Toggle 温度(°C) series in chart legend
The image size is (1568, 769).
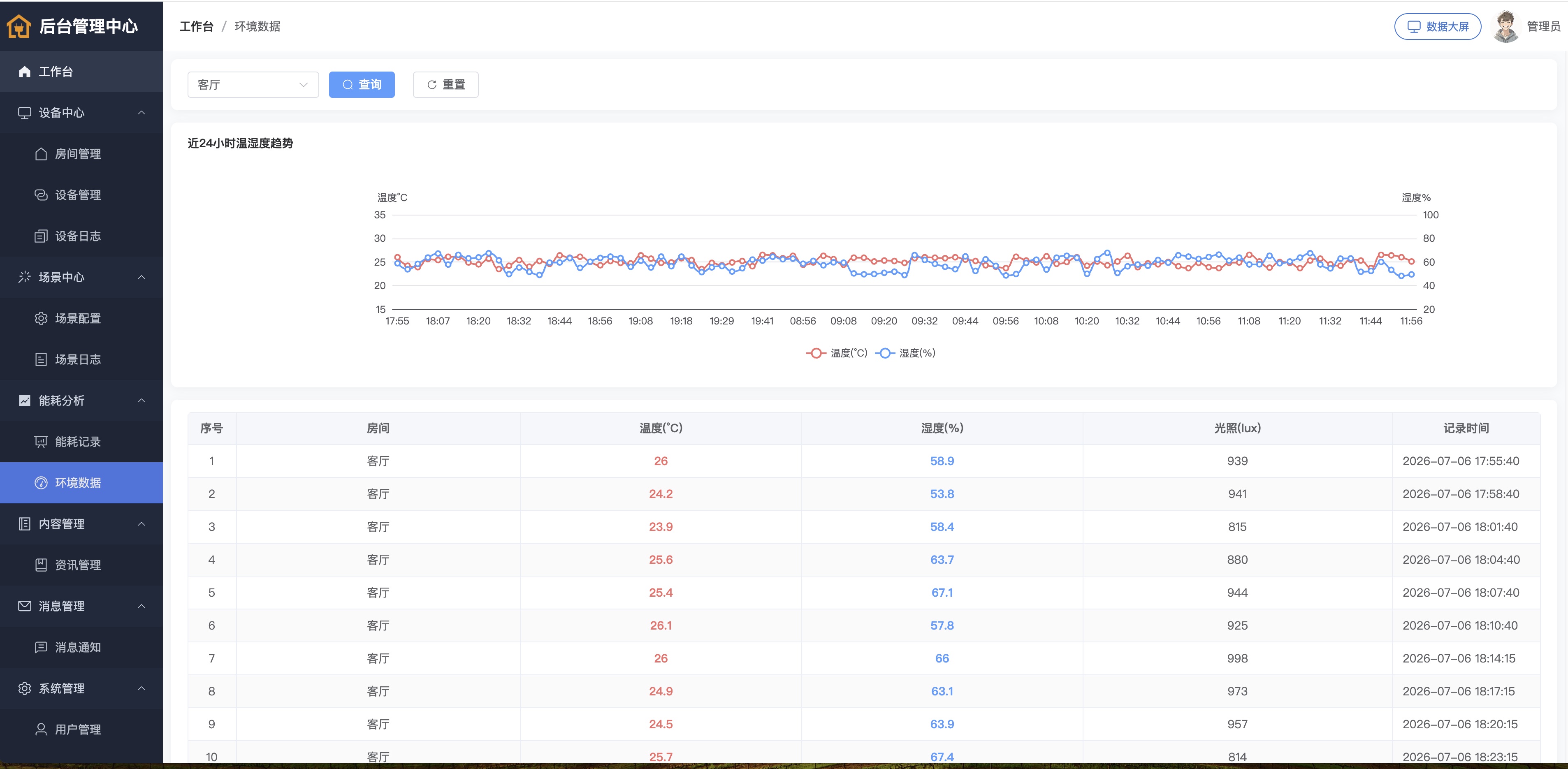coord(837,353)
